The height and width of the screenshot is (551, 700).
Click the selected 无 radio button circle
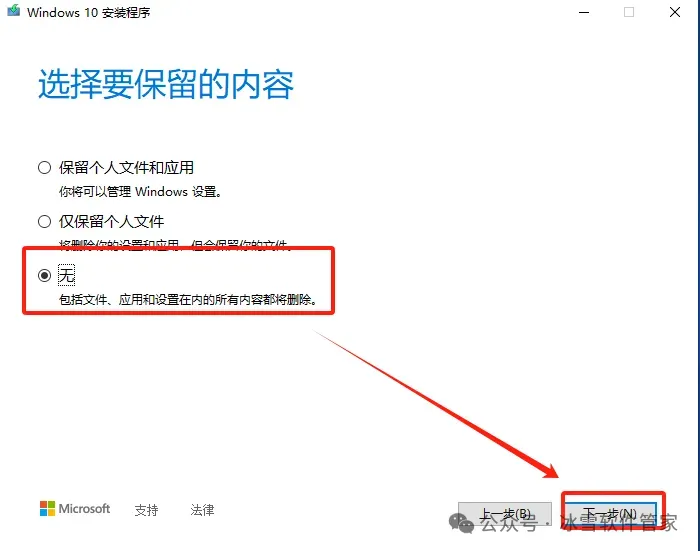44,276
